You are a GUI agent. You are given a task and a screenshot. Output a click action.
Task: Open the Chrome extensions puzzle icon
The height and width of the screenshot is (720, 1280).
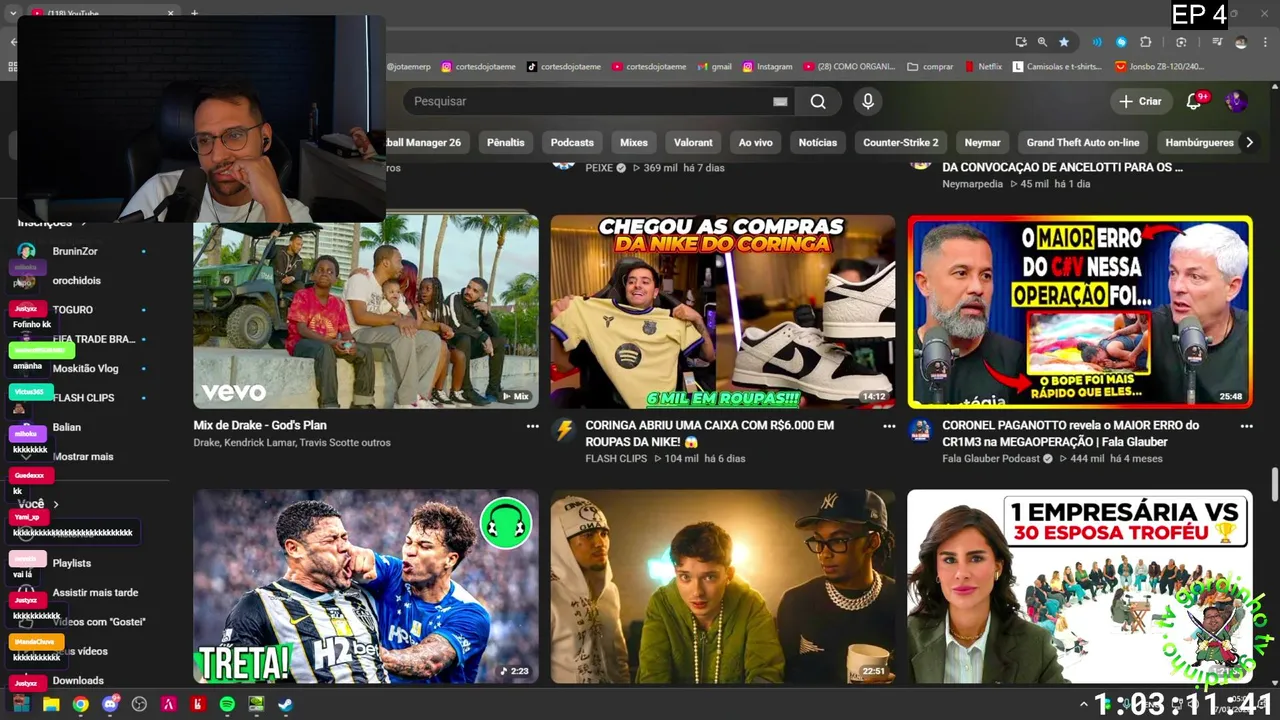[1146, 42]
